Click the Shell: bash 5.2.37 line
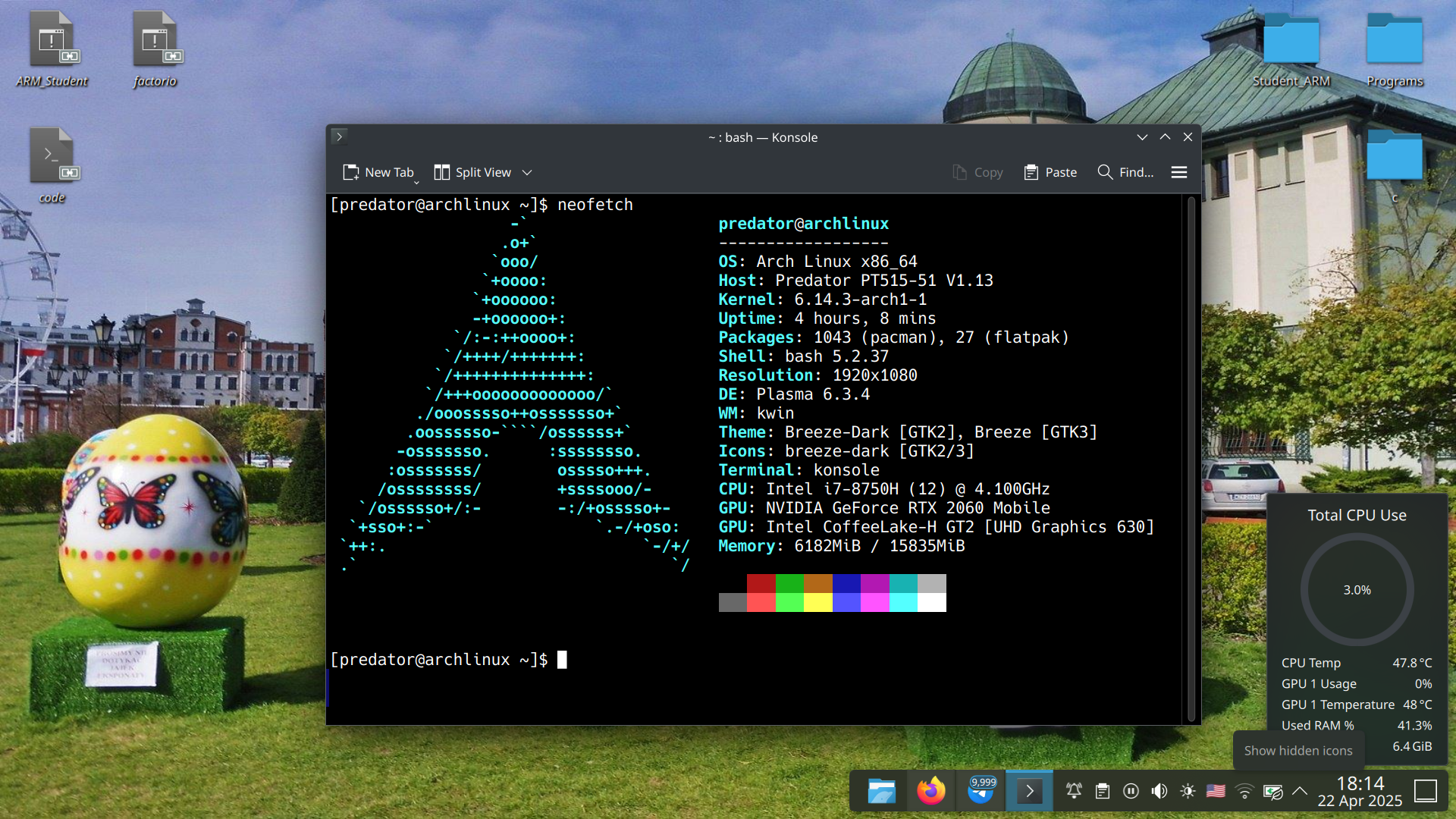1456x819 pixels. [803, 356]
